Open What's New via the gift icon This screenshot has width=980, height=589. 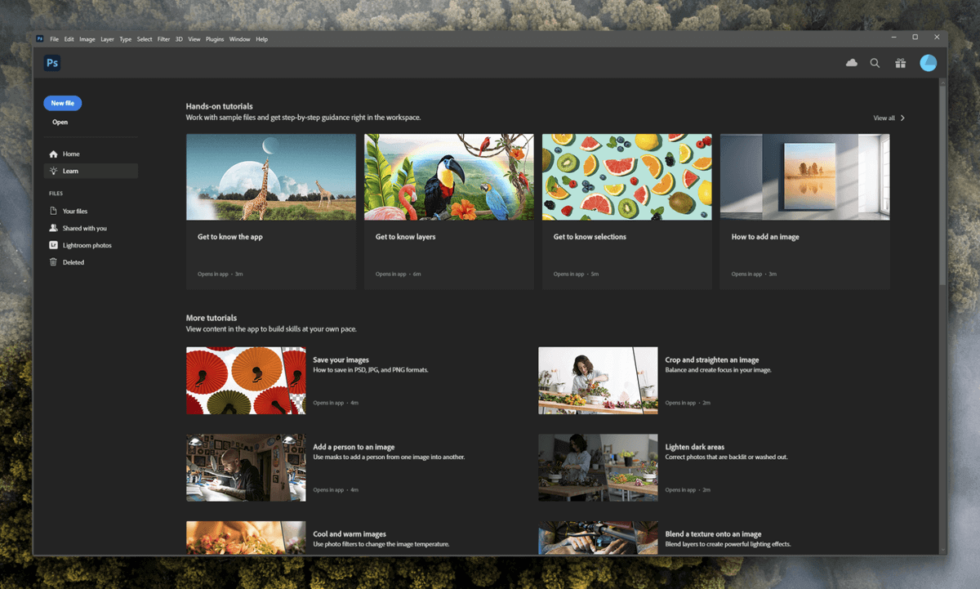899,62
